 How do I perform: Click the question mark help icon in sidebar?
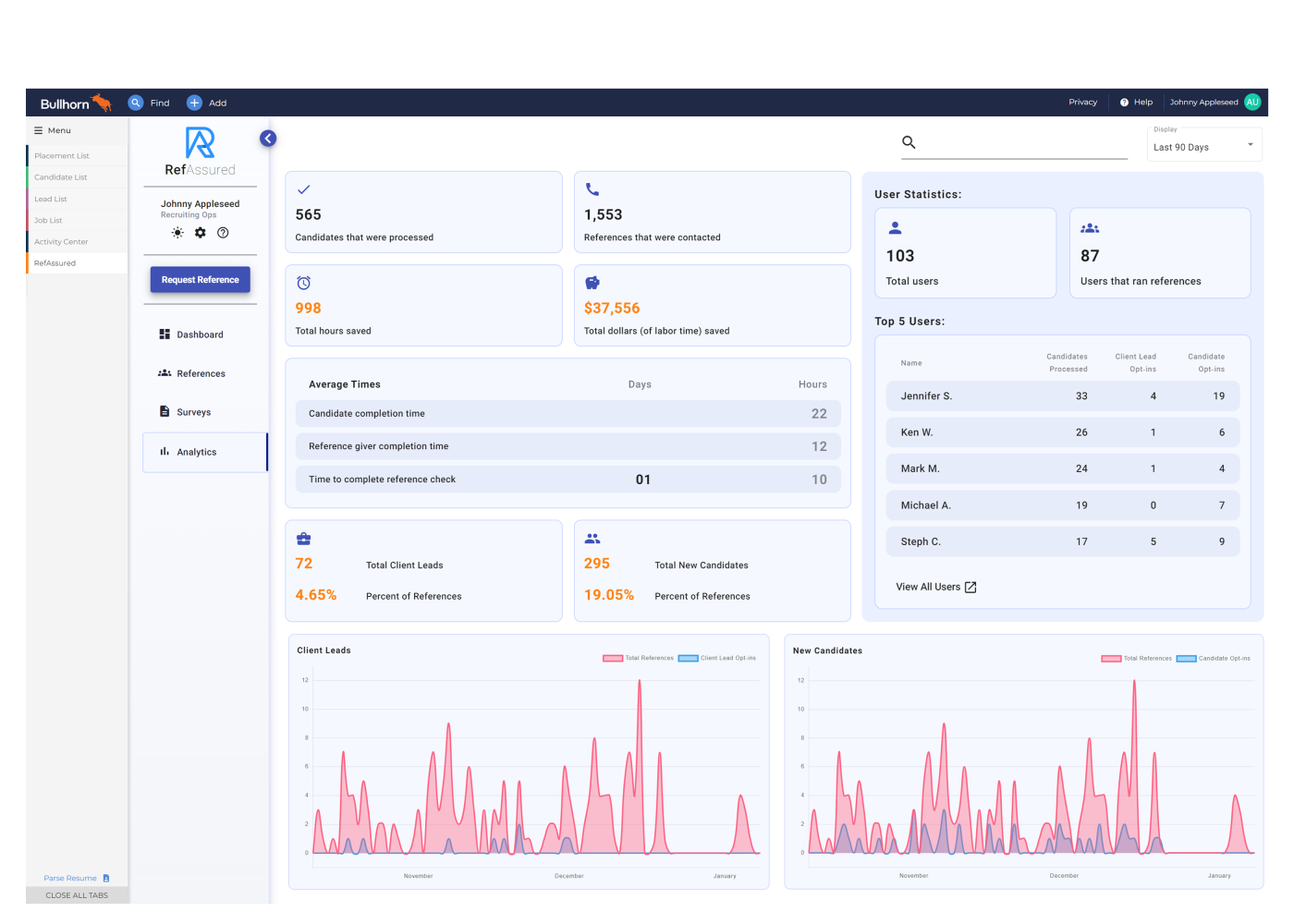[x=223, y=233]
